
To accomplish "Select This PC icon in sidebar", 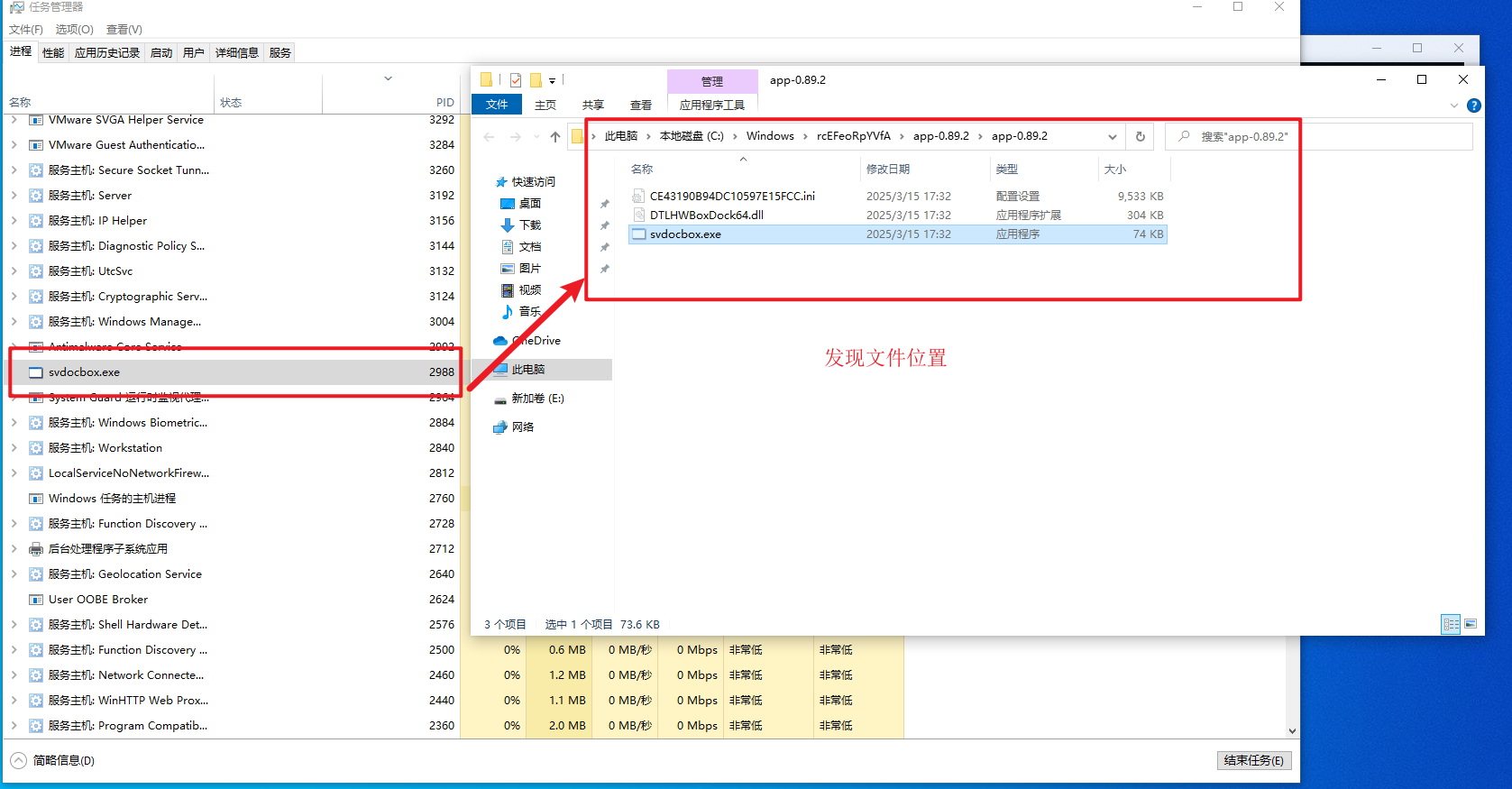I will [x=500, y=370].
